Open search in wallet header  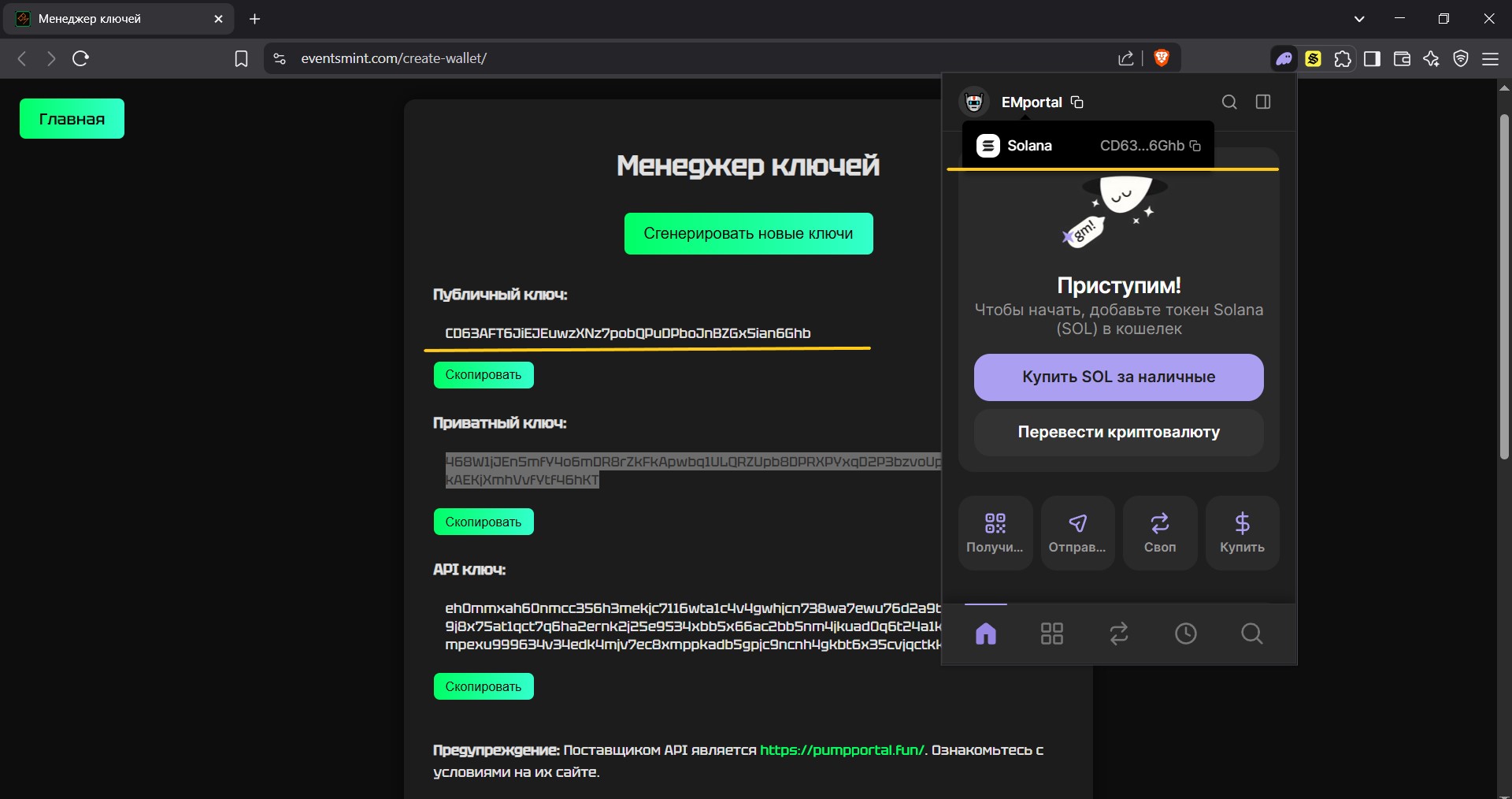[x=1228, y=102]
